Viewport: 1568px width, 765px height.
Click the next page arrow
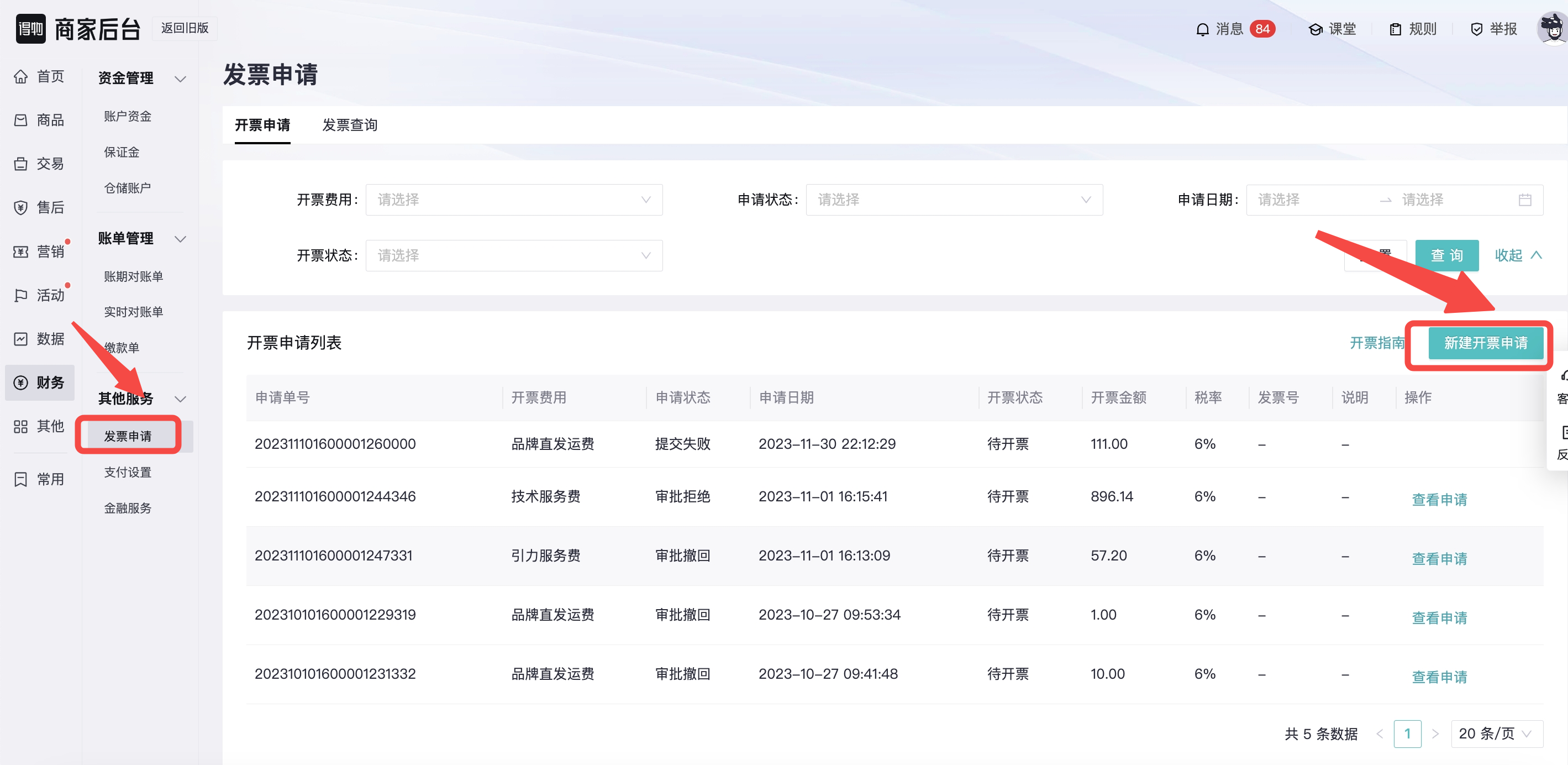[x=1435, y=733]
